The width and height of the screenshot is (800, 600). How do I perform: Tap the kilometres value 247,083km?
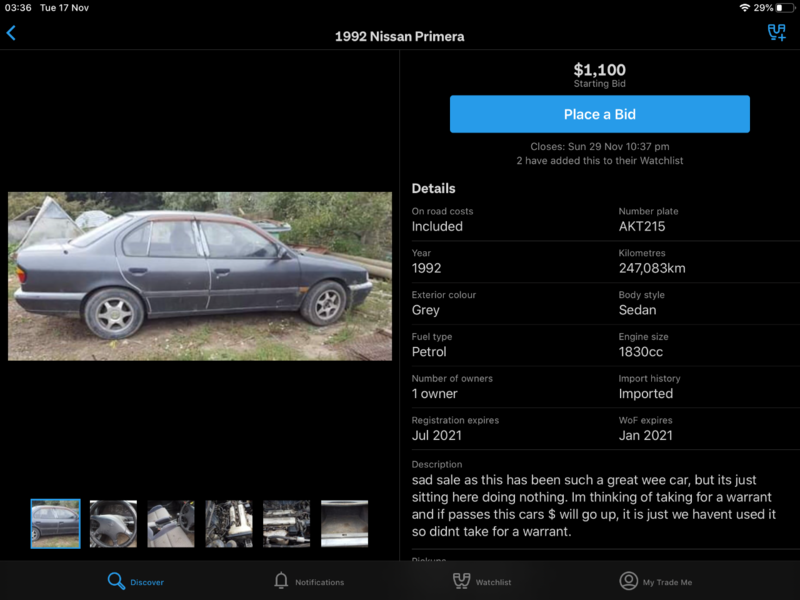pyautogui.click(x=652, y=268)
